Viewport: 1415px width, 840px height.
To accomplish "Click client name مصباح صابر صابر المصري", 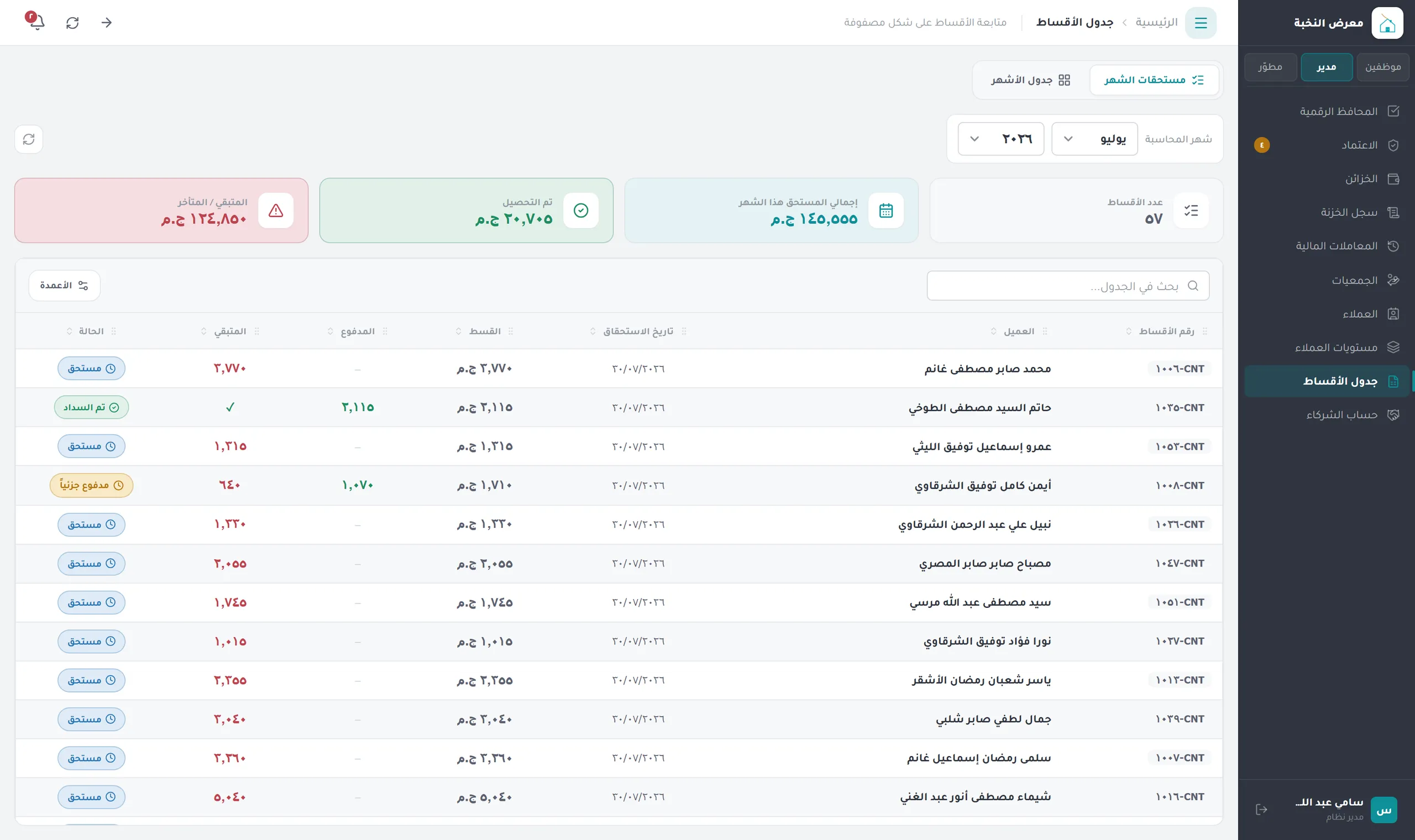I will tap(985, 564).
